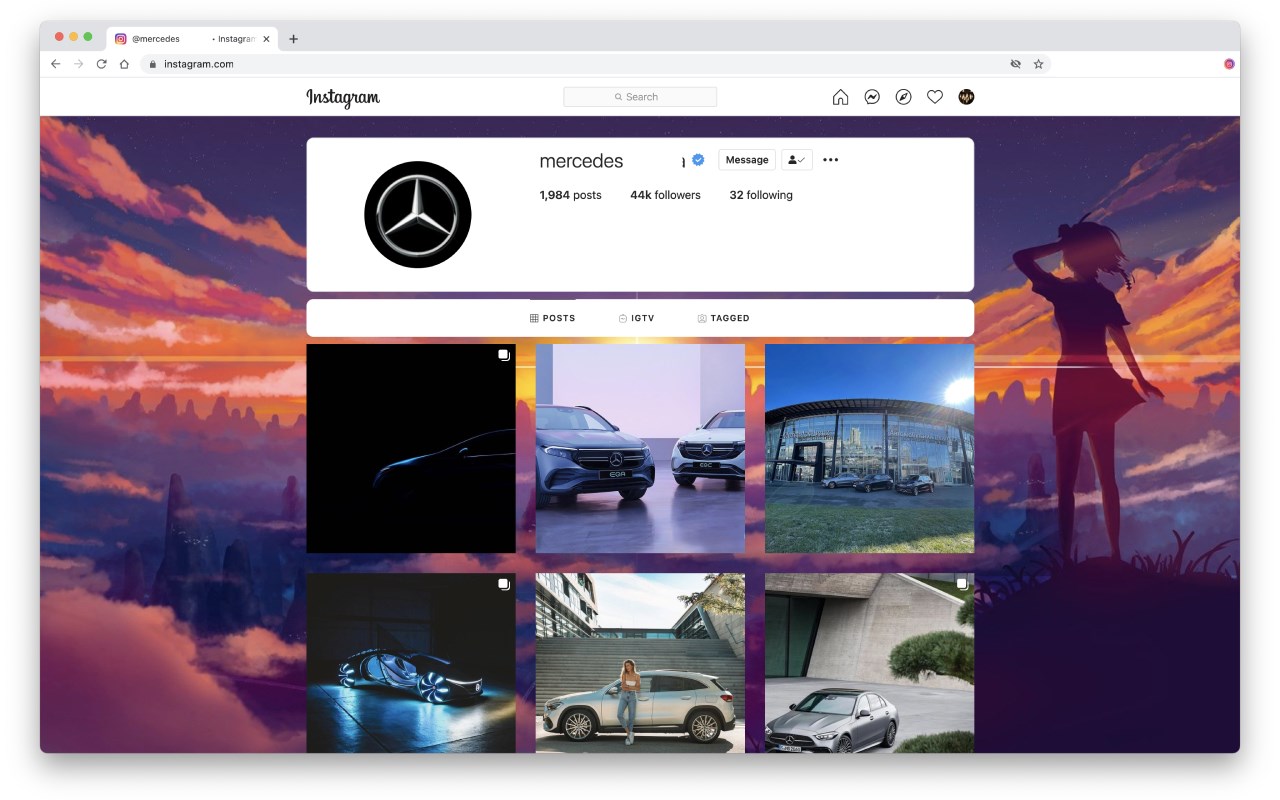The image size is (1280, 800).
Task: Click the Instagram wordmark logo
Action: point(343,97)
